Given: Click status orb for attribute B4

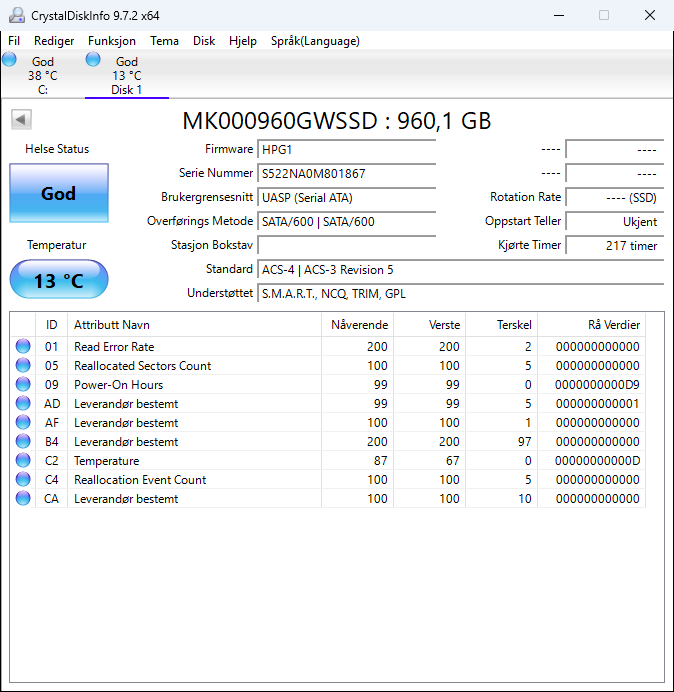Looking at the screenshot, I should click(23, 441).
